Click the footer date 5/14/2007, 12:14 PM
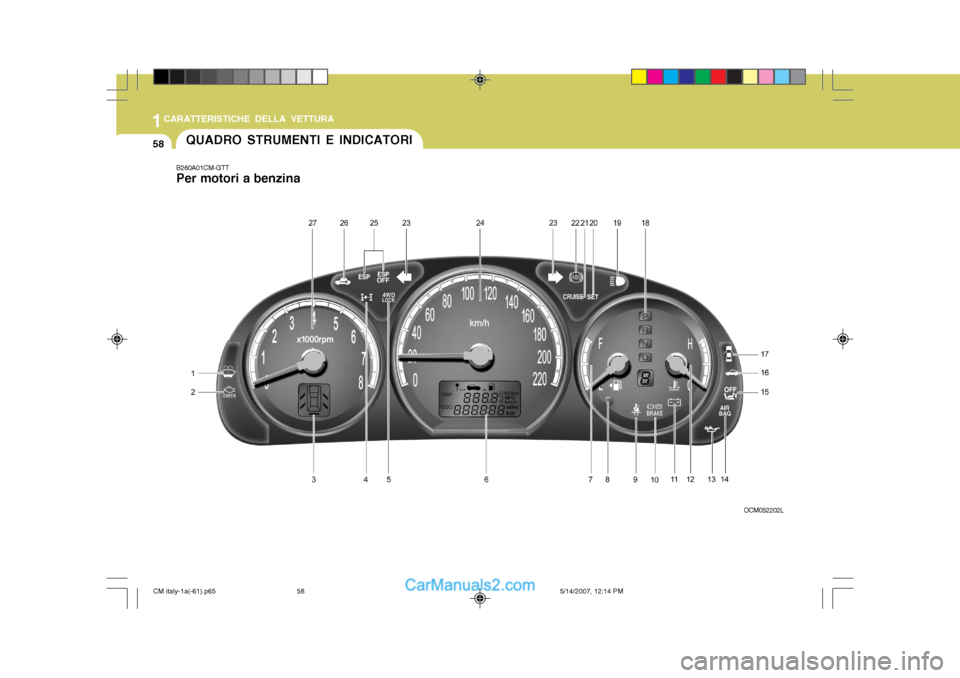 (x=591, y=591)
